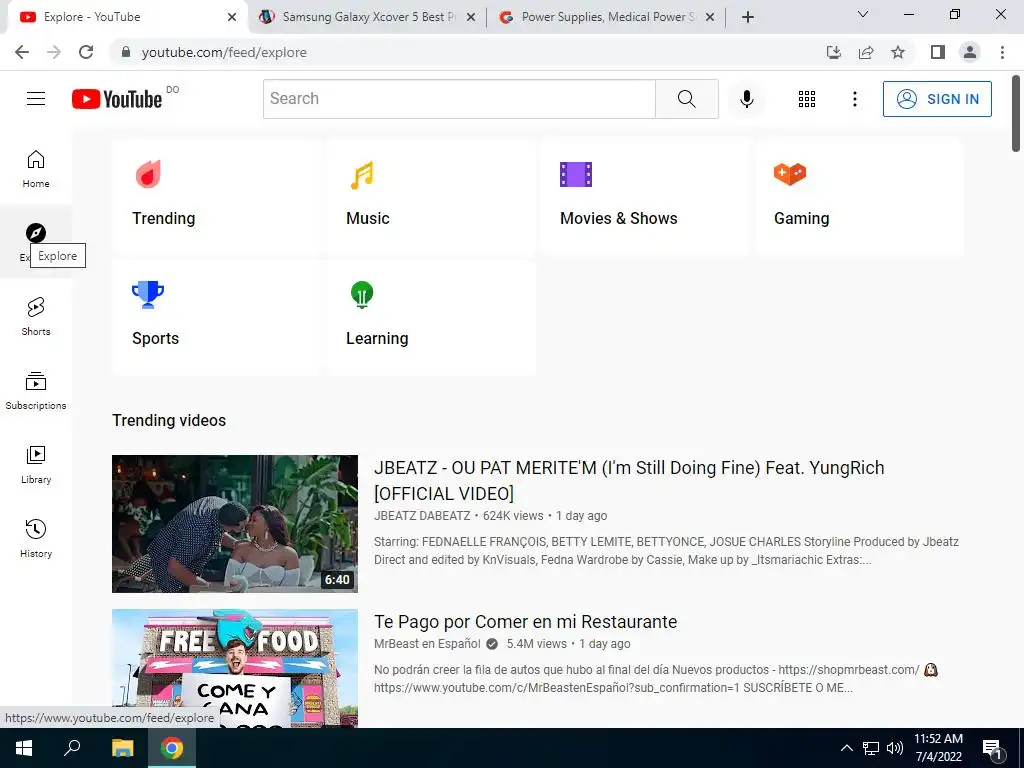Screen dimensions: 1024x768
Task: Open the MrBeast en Español channel link
Action: pyautogui.click(x=427, y=644)
